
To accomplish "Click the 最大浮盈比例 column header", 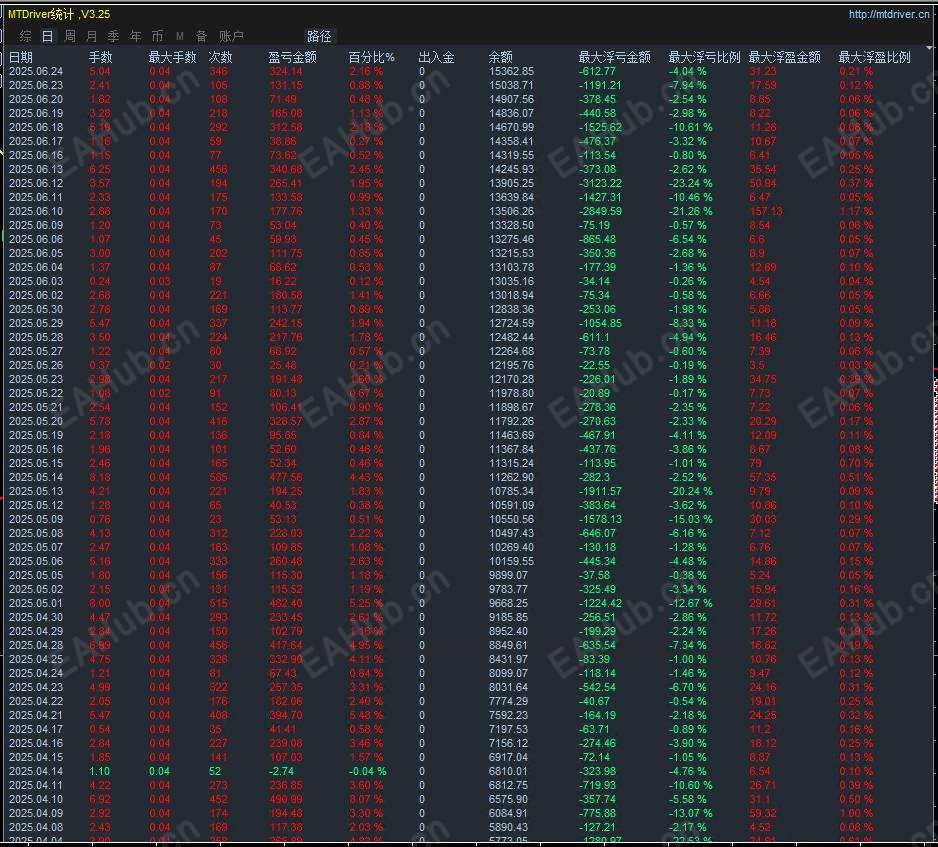I will point(874,57).
